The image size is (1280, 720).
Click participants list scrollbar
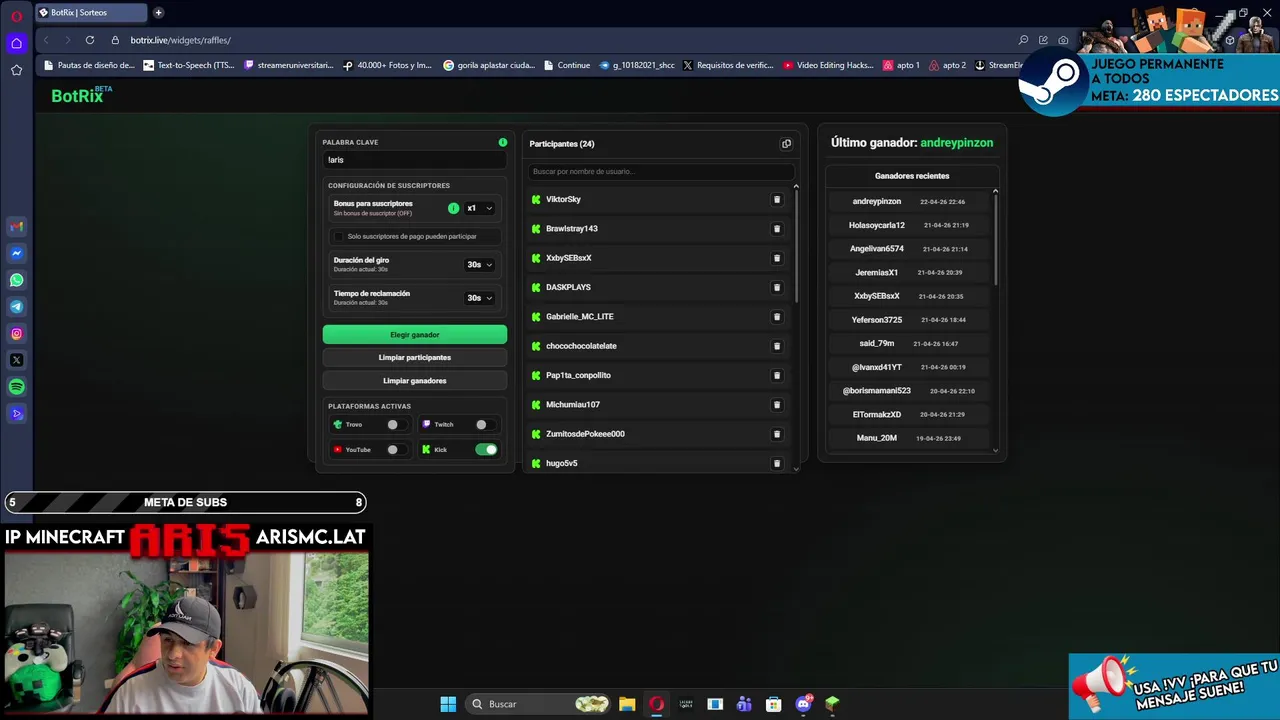(796, 246)
